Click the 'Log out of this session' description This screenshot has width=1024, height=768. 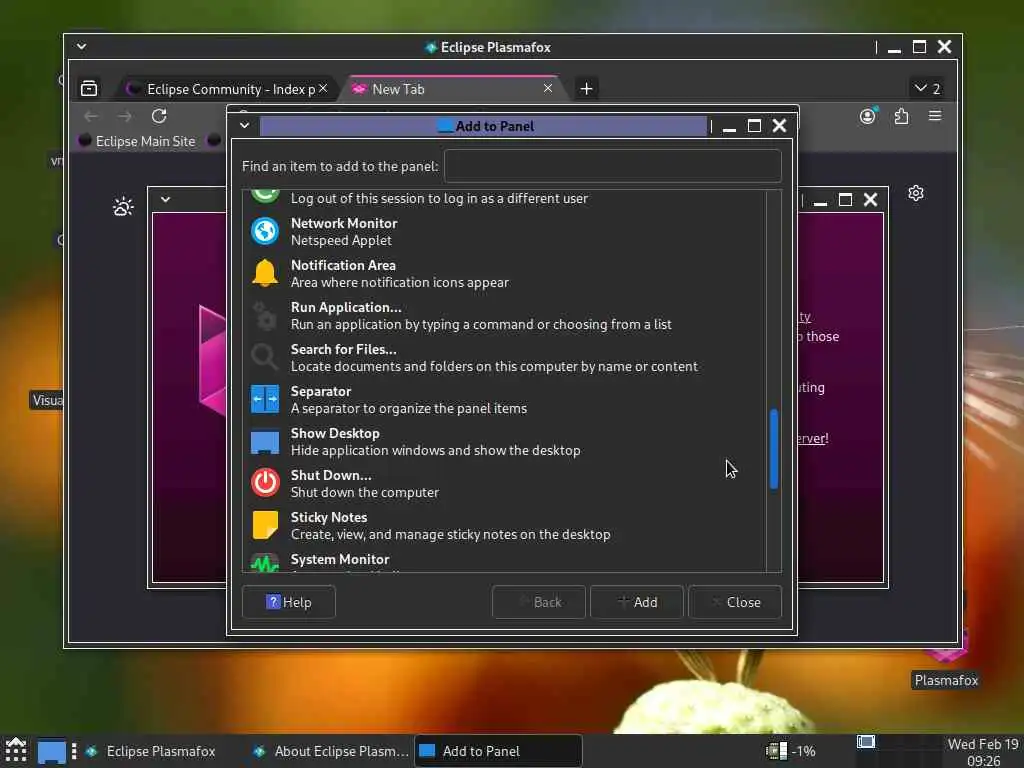(x=439, y=199)
